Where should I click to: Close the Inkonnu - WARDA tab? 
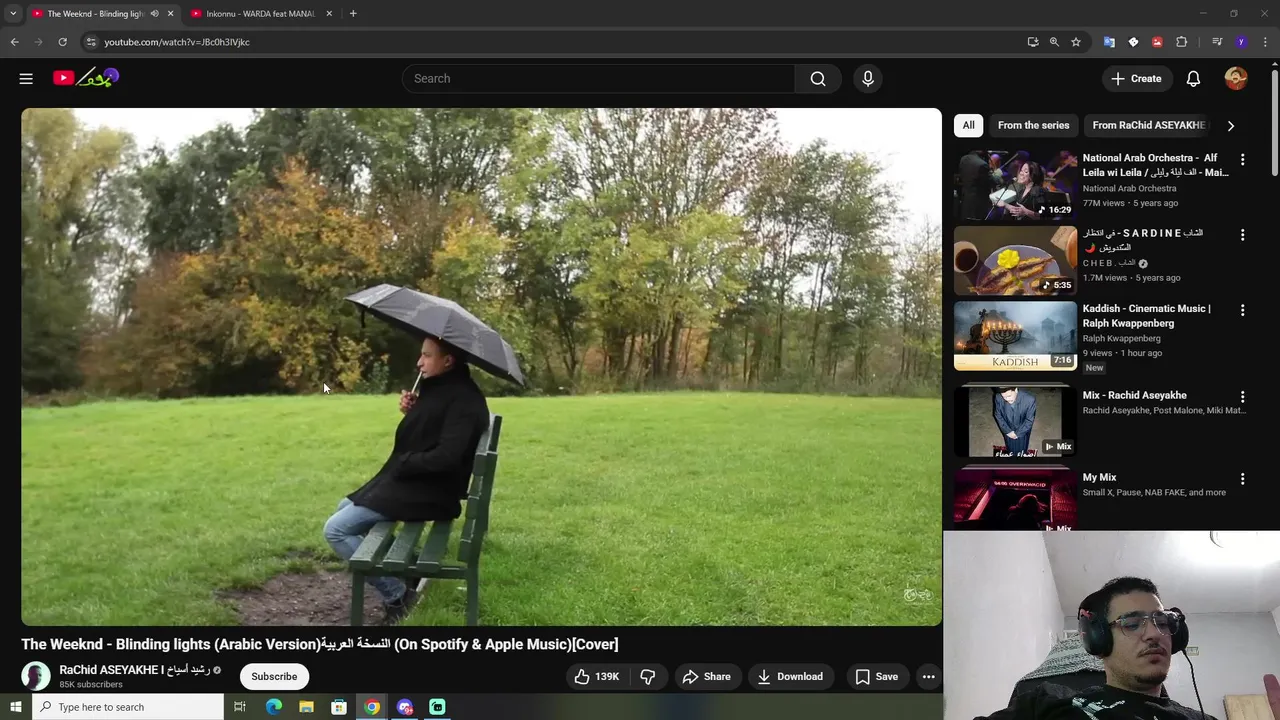[x=329, y=13]
